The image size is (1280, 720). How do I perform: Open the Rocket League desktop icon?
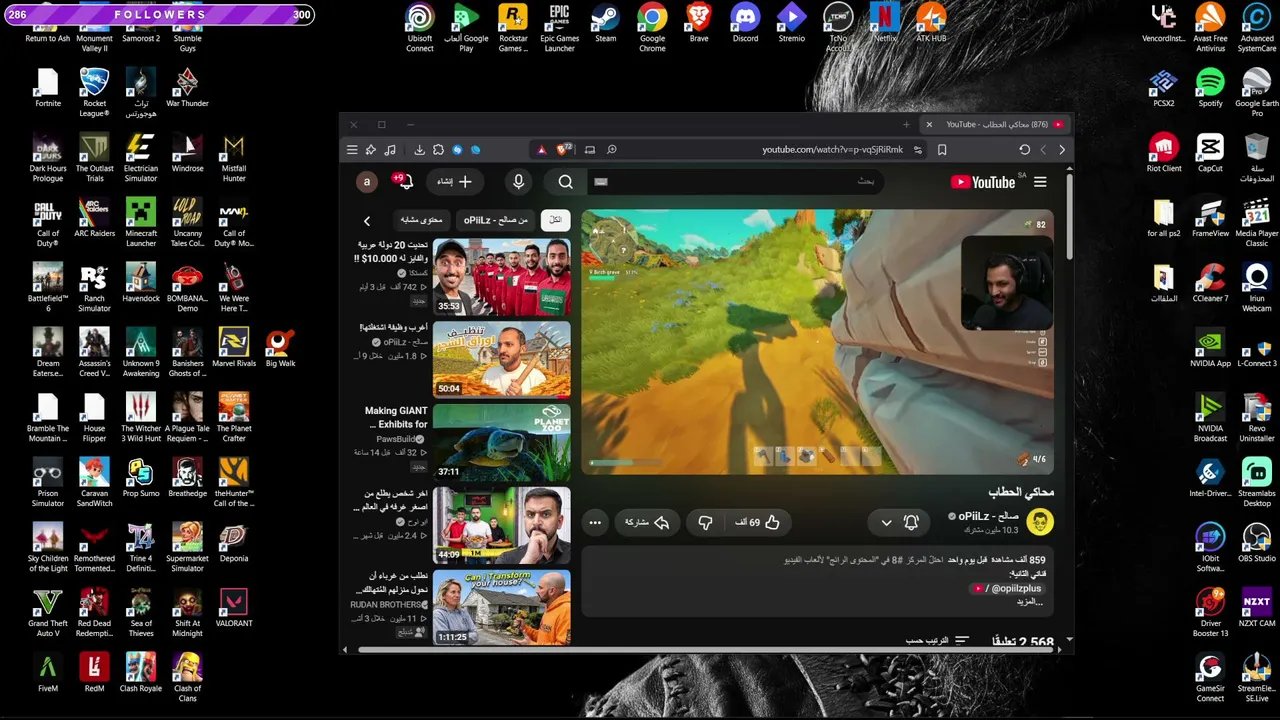pyautogui.click(x=94, y=93)
